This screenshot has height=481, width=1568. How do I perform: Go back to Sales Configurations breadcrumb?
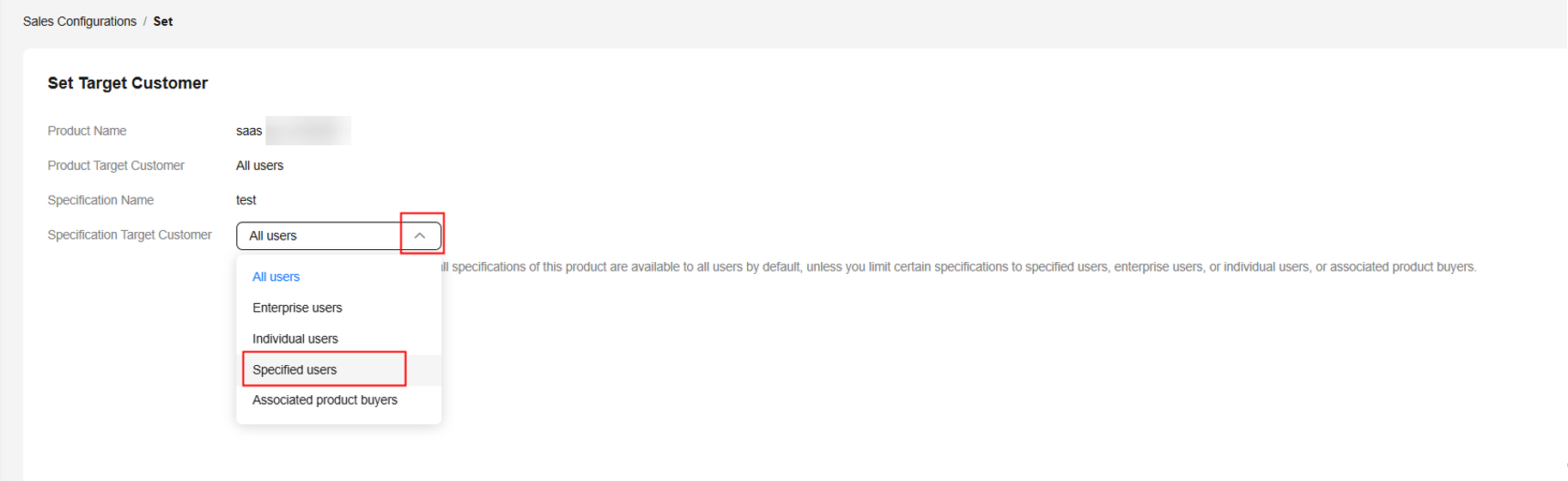[x=80, y=21]
